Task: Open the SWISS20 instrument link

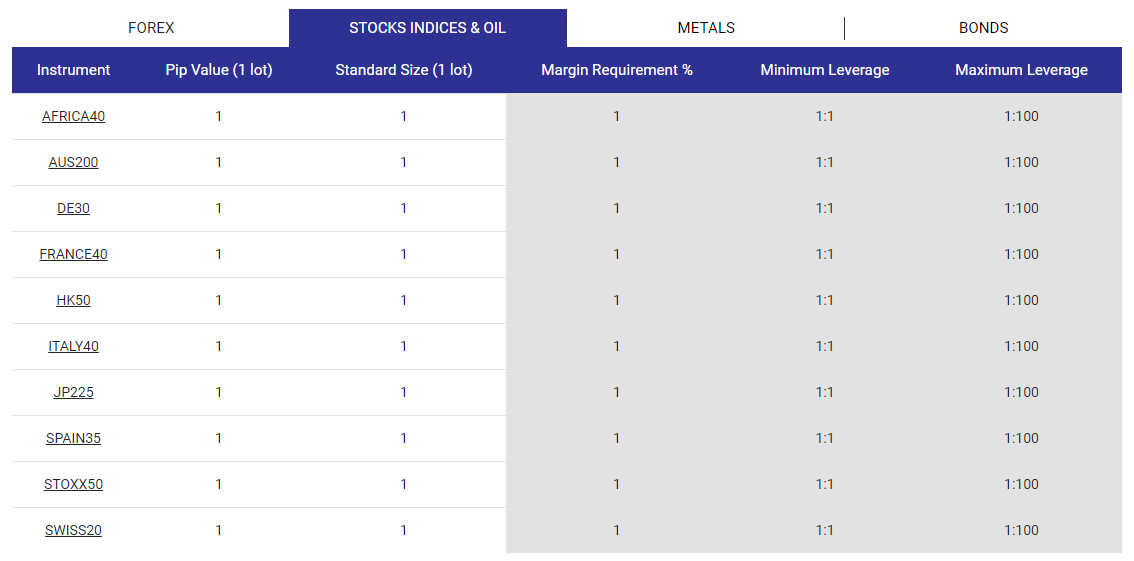Action: (73, 531)
